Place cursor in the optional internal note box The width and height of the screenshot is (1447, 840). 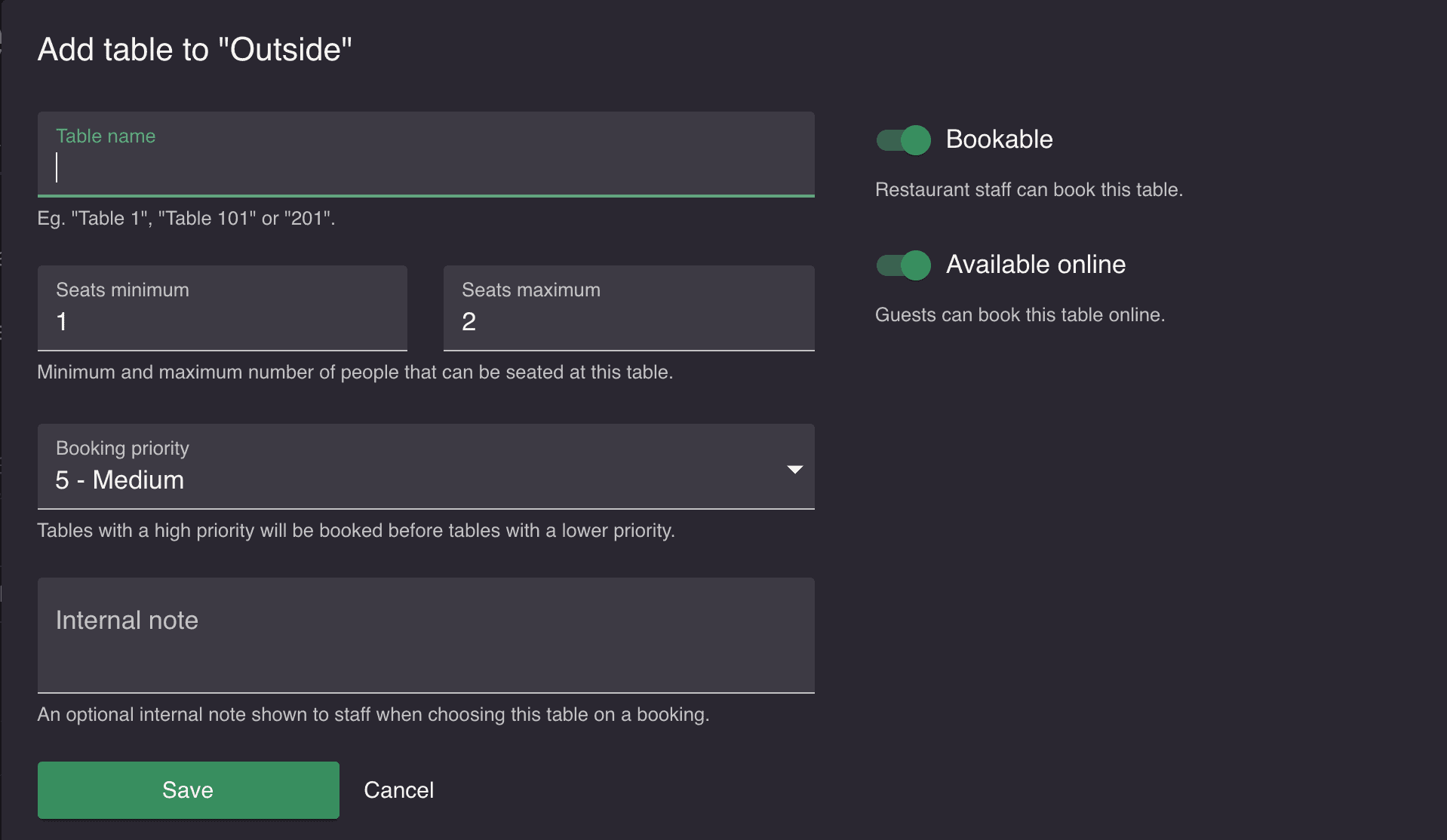pos(425,633)
